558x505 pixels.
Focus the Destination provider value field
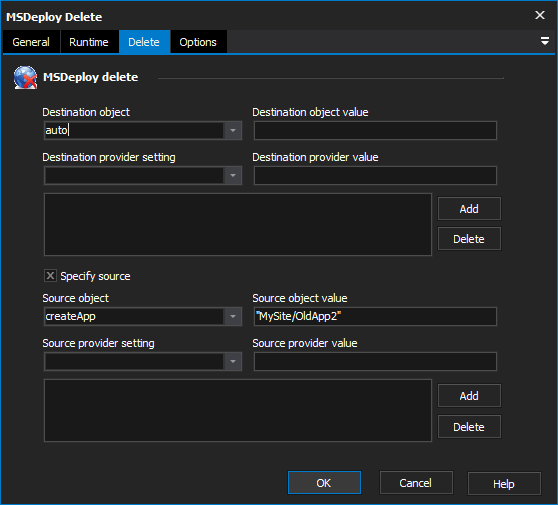point(375,175)
